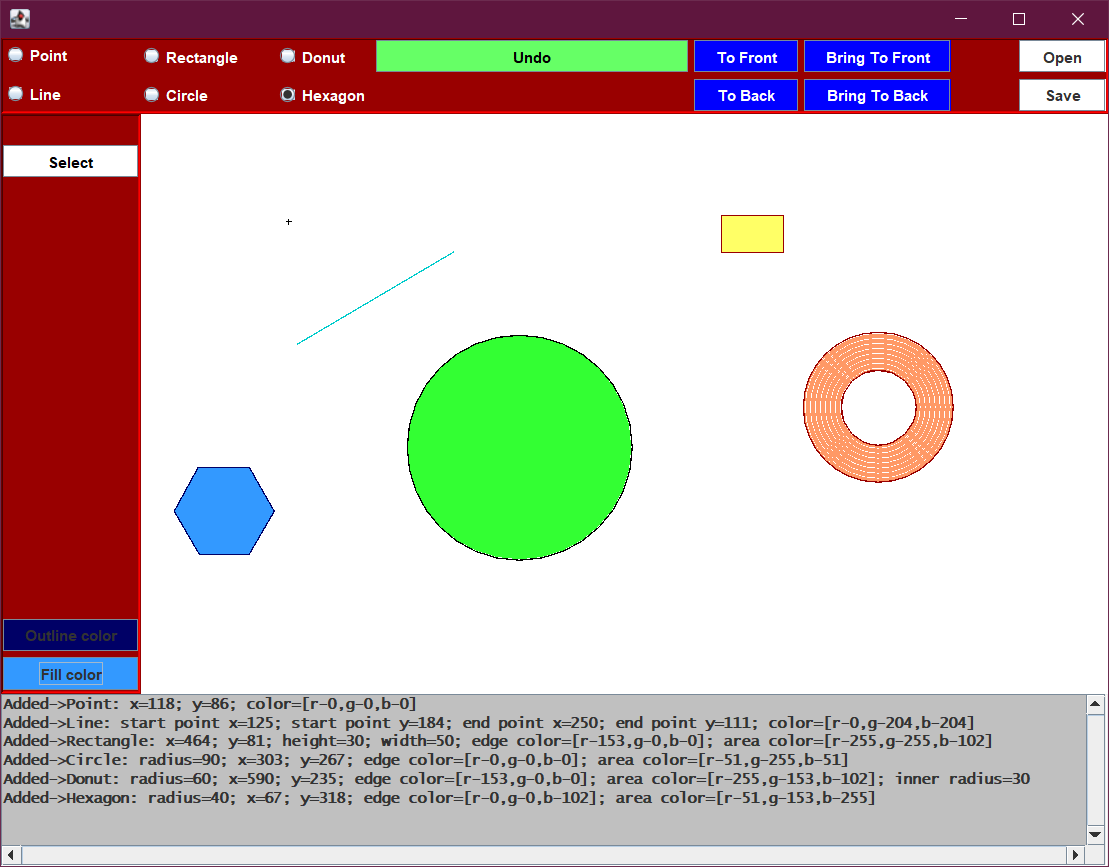Undo the last drawing action
The width and height of the screenshot is (1109, 867).
pos(531,56)
